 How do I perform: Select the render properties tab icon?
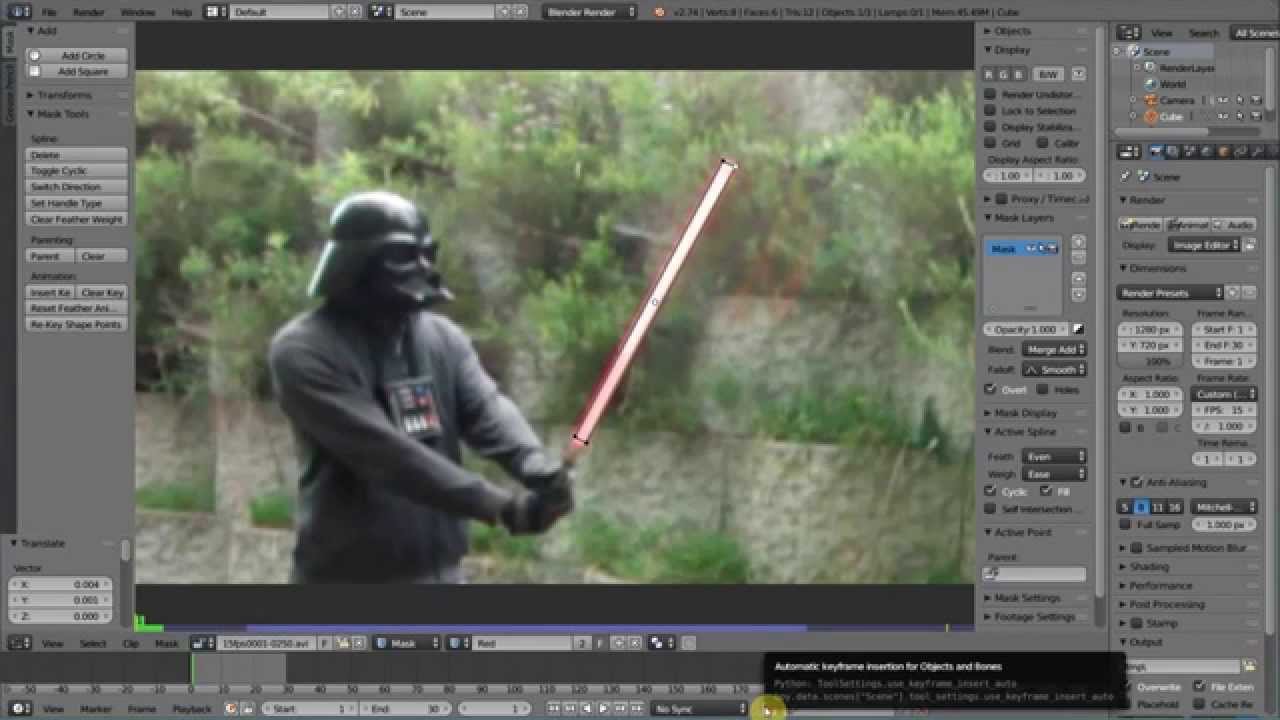1156,152
